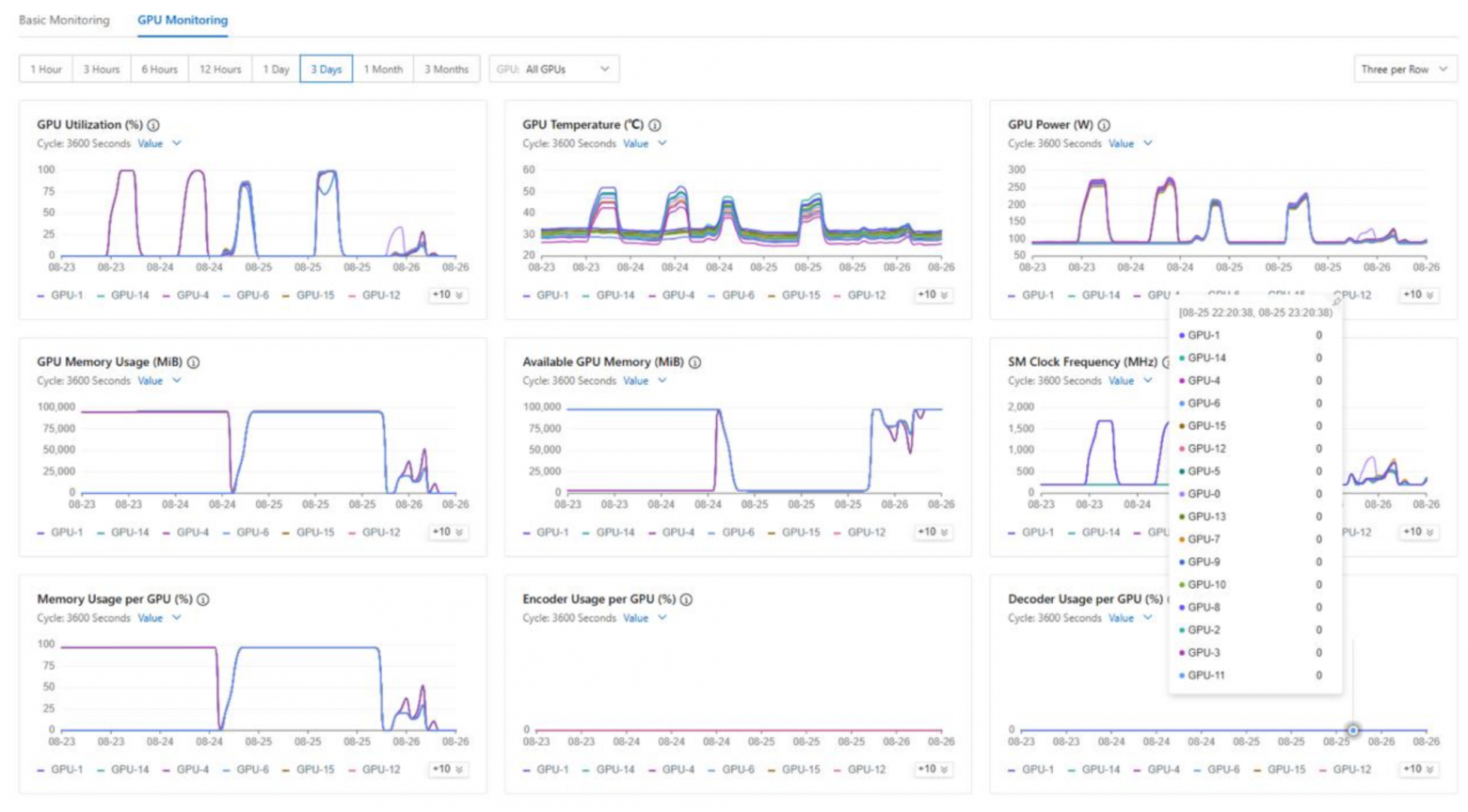Screen dimensions: 1468x812
Task: Toggle GPU-6 series in Available GPU Memory legend
Action: pyautogui.click(x=731, y=532)
